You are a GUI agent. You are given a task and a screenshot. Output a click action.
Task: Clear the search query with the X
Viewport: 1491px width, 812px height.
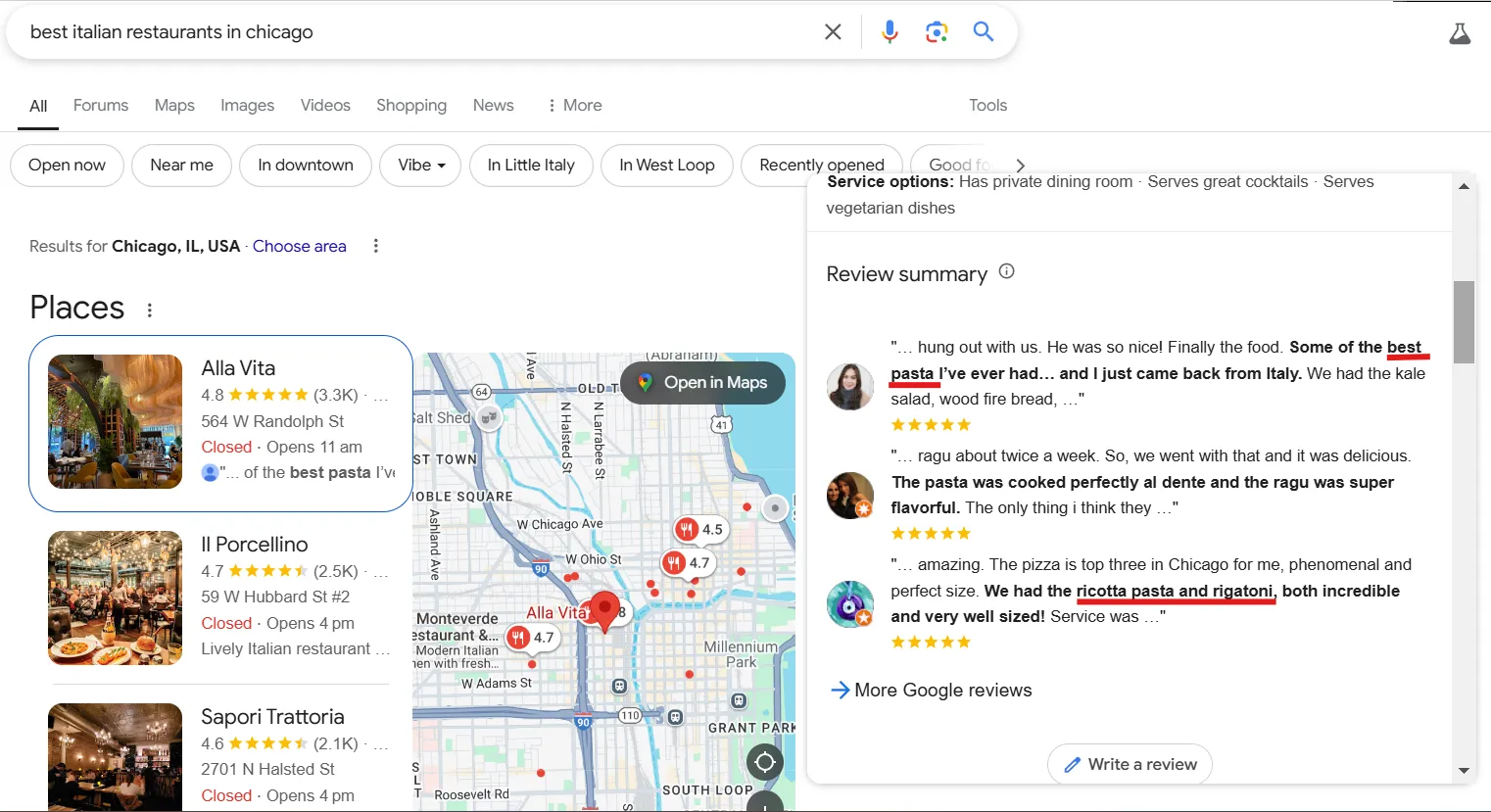[x=833, y=31]
